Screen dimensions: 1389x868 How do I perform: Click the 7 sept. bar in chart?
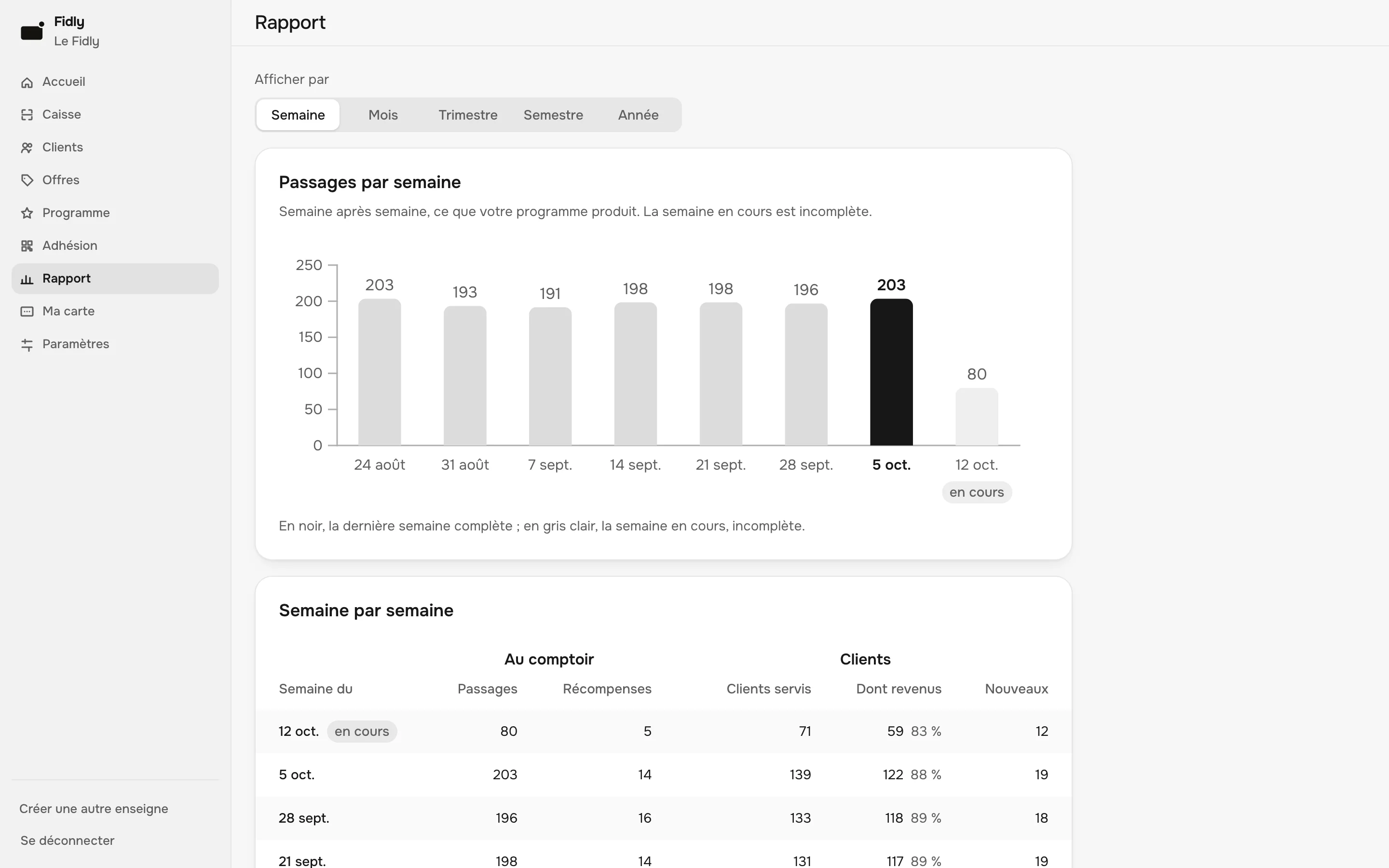(x=550, y=376)
